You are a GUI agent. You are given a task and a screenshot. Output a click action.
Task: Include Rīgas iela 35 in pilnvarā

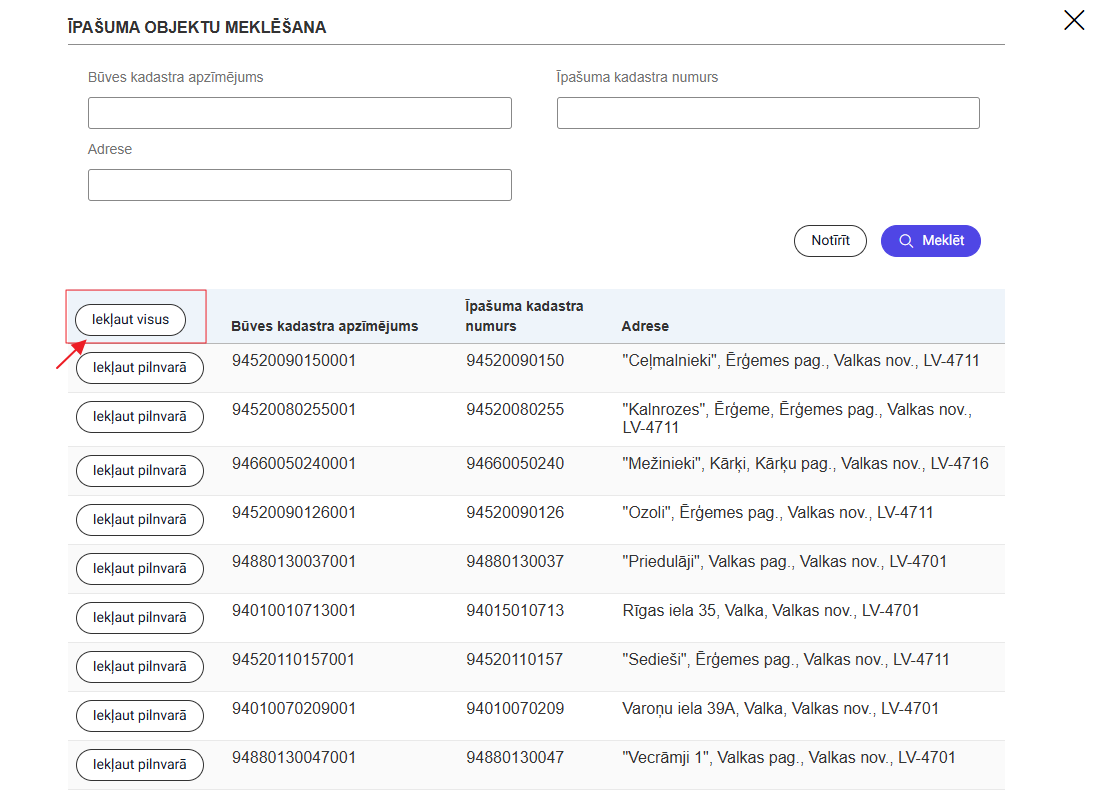tap(140, 618)
